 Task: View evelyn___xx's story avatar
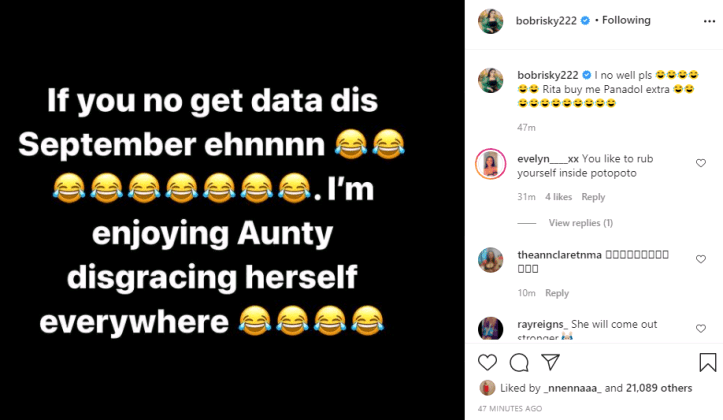coord(491,164)
